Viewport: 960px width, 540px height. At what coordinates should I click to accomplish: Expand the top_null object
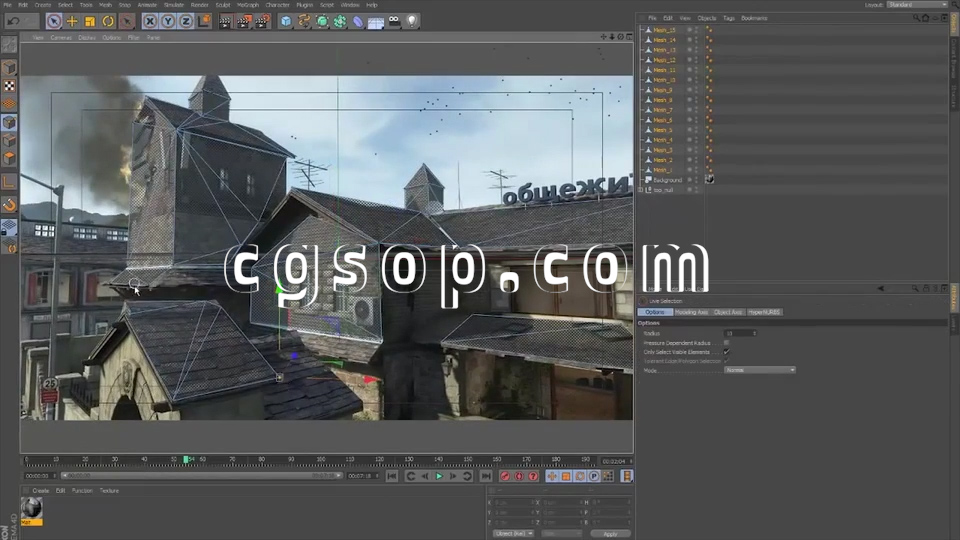coord(641,190)
